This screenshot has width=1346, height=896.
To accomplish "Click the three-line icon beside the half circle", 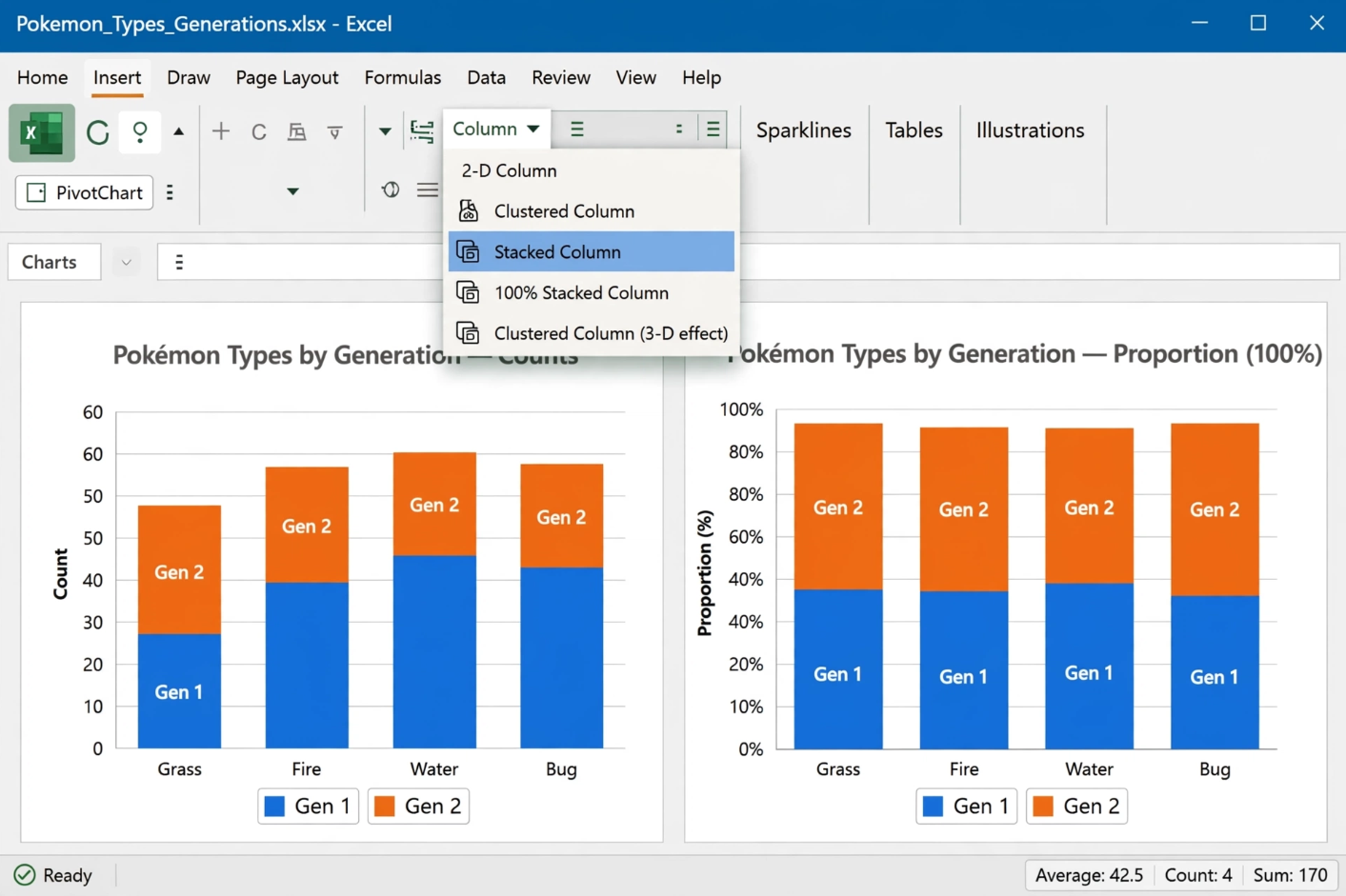I will pos(428,190).
